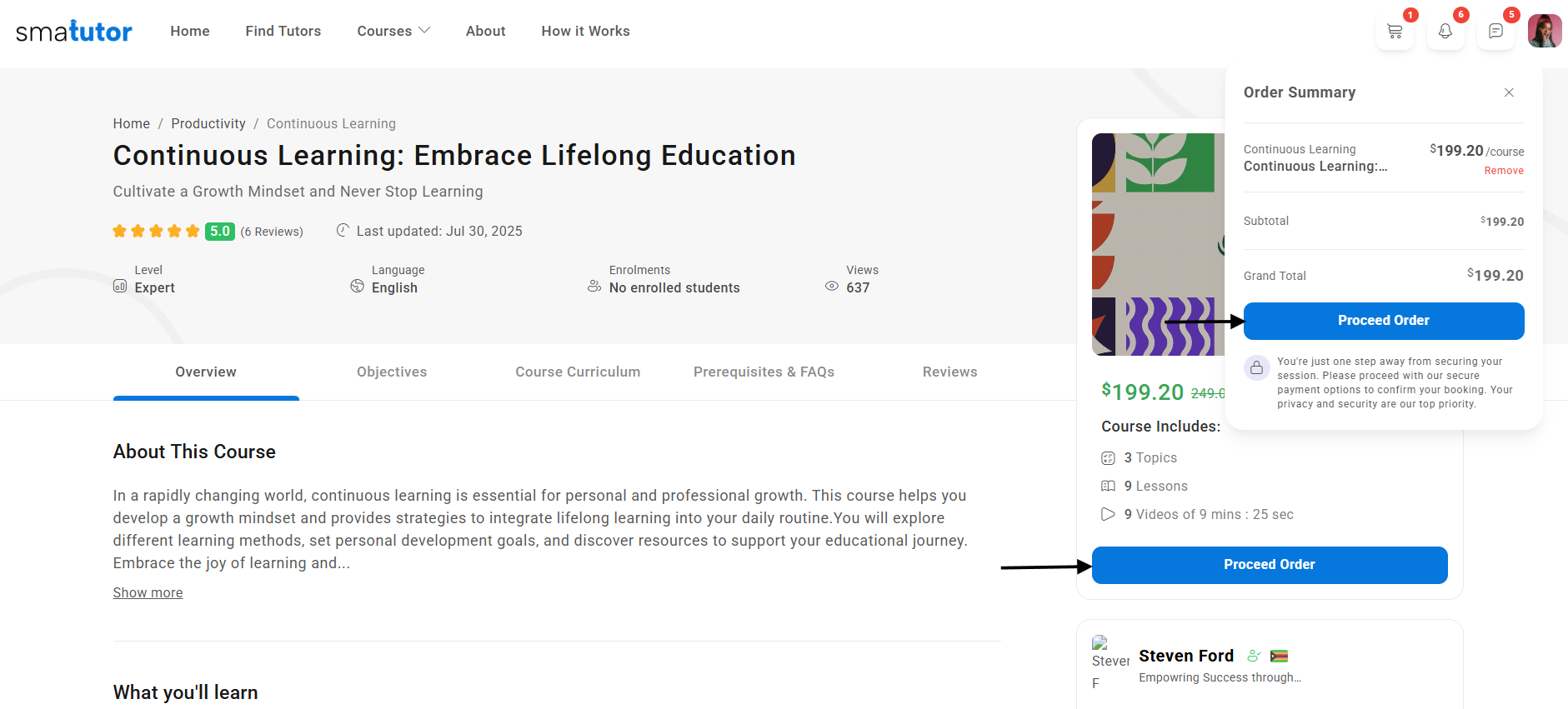Click the smatutor logo
The height and width of the screenshot is (709, 1568).
[73, 32]
